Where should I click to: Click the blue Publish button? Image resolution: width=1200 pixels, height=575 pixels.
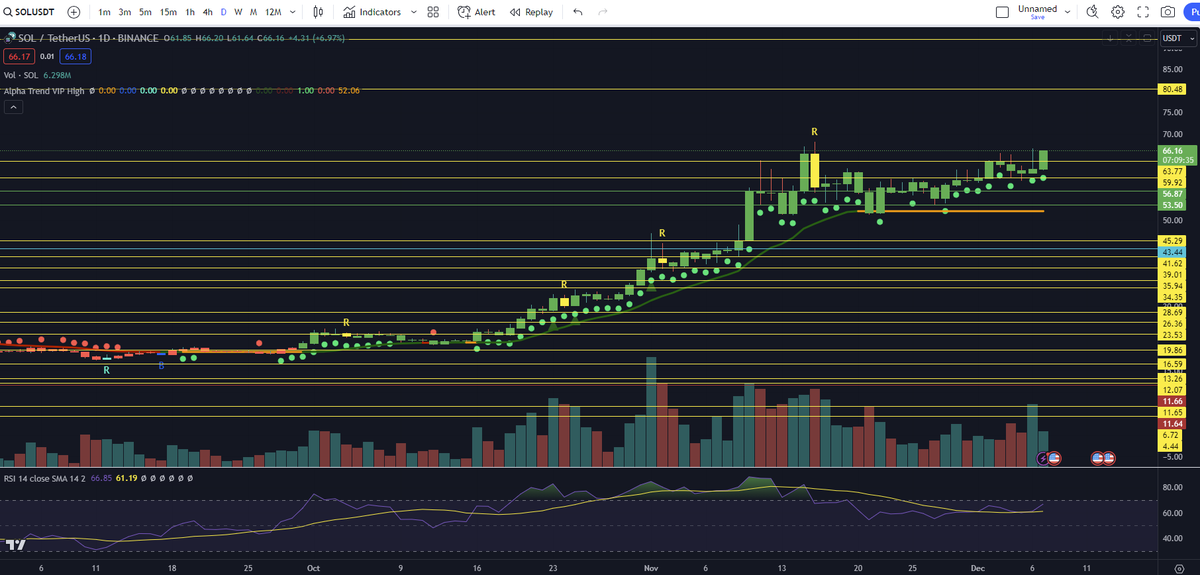(x=1190, y=12)
